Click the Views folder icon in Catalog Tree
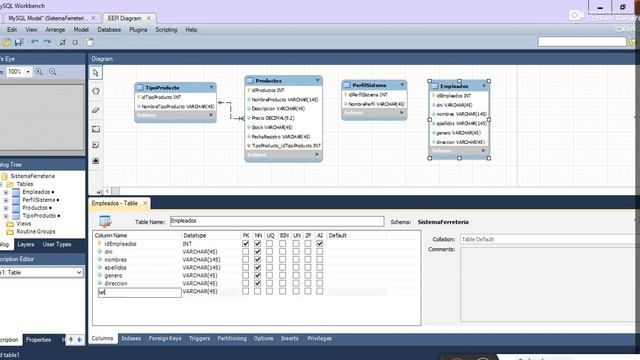The width and height of the screenshot is (640, 360). coord(10,224)
